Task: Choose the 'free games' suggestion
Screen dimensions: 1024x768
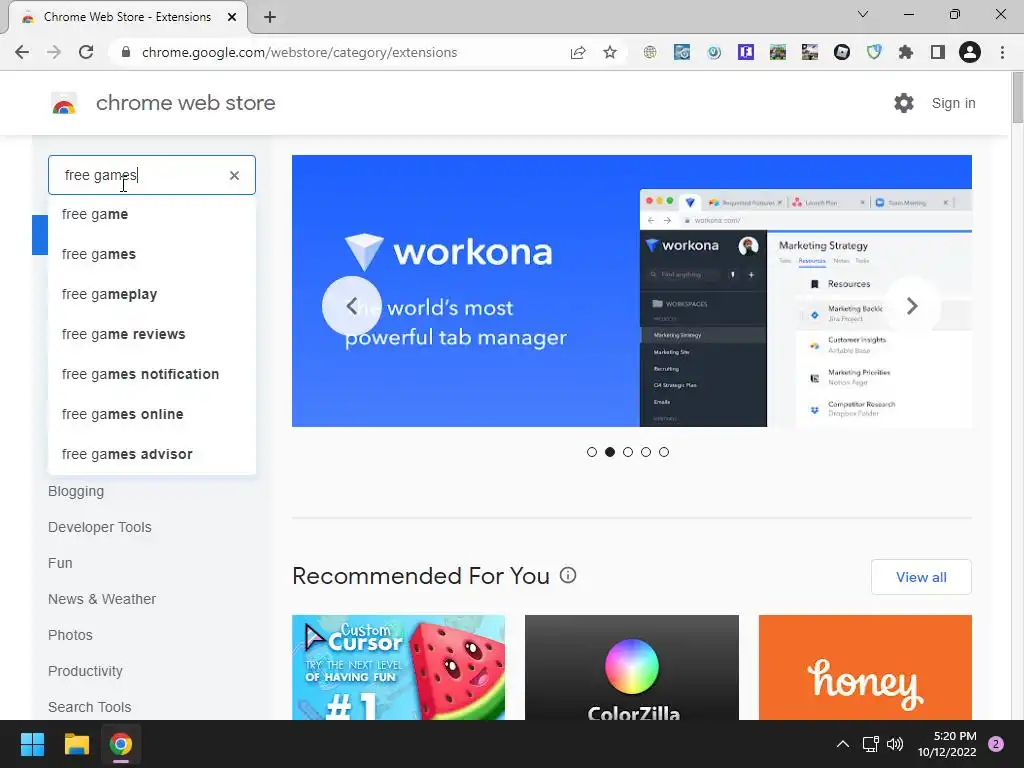Action: 152,254
